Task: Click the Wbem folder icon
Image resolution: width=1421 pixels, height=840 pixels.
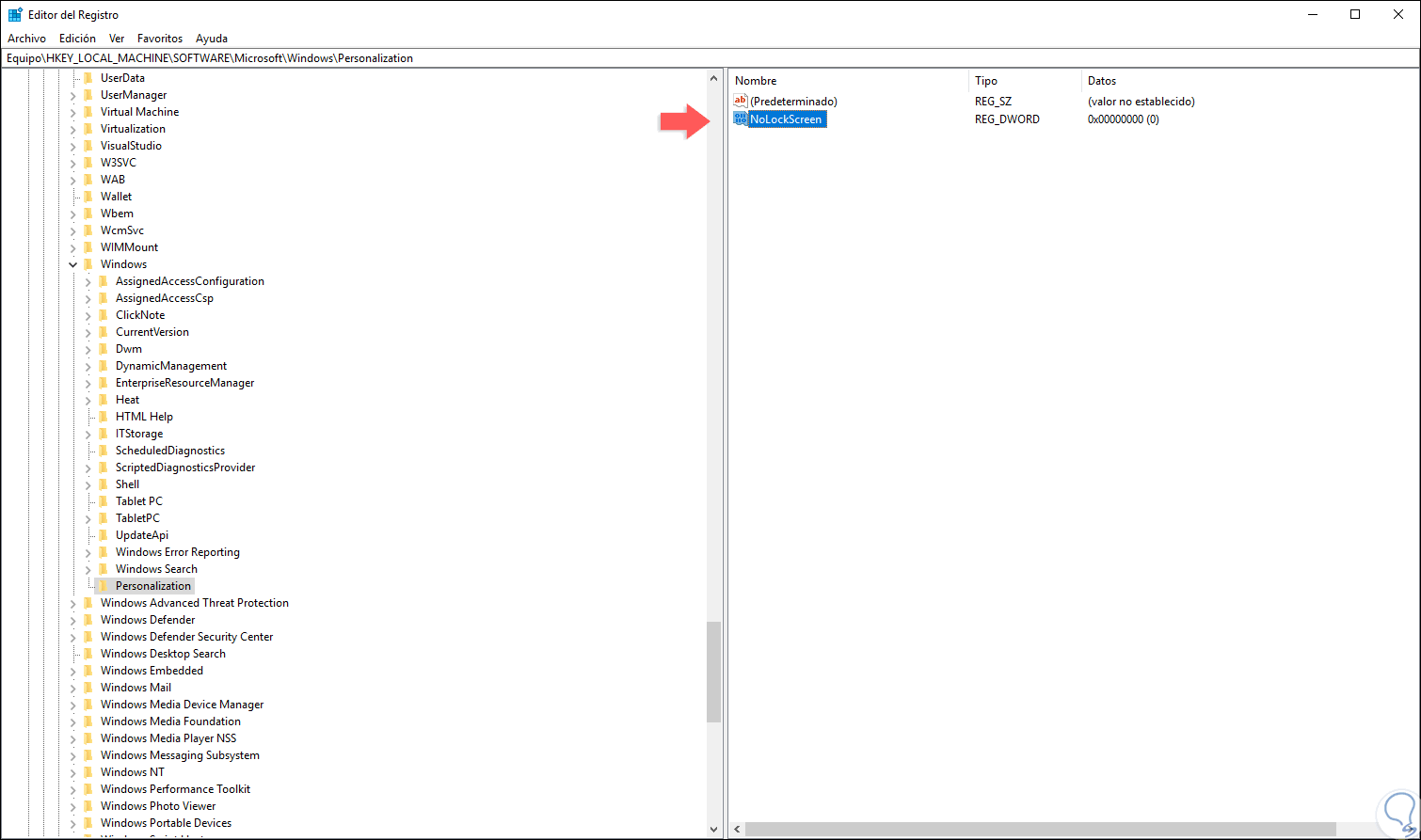Action: point(88,214)
